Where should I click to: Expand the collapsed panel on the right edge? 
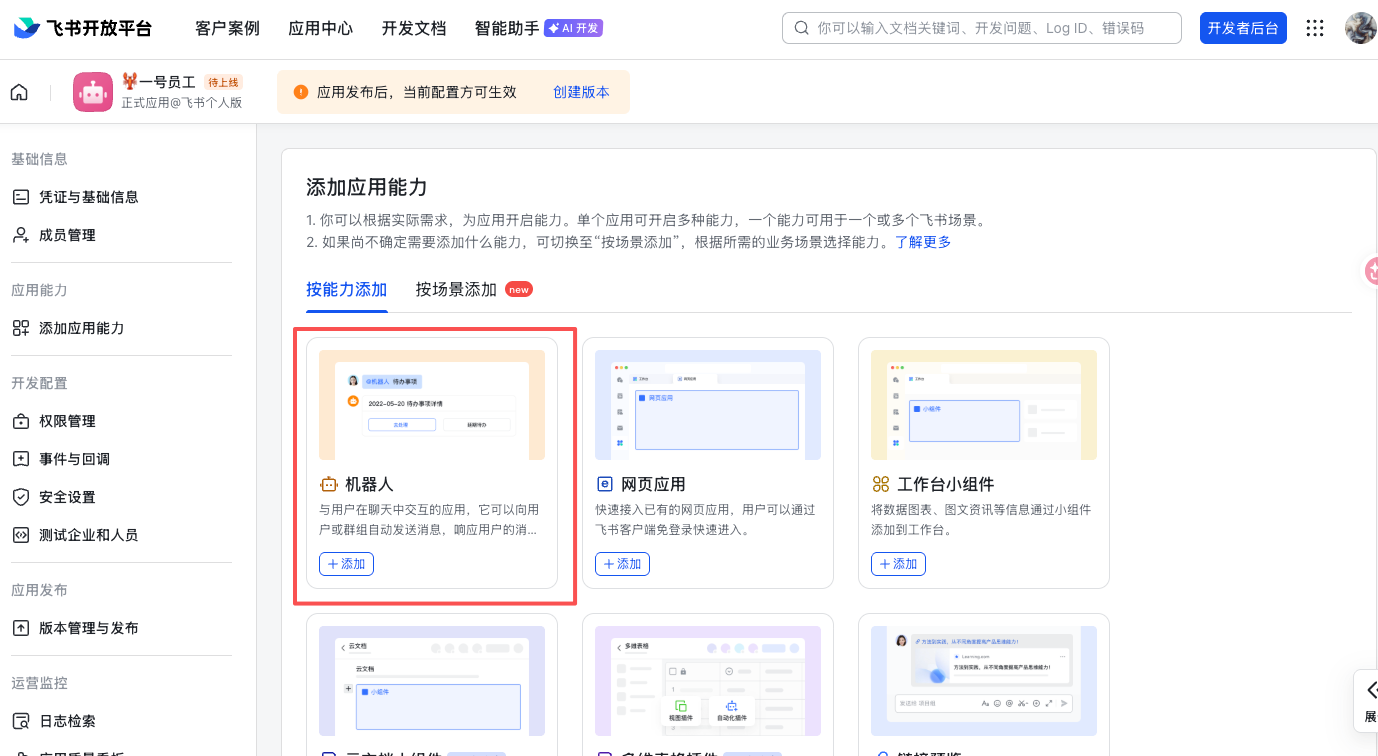coord(1370,701)
